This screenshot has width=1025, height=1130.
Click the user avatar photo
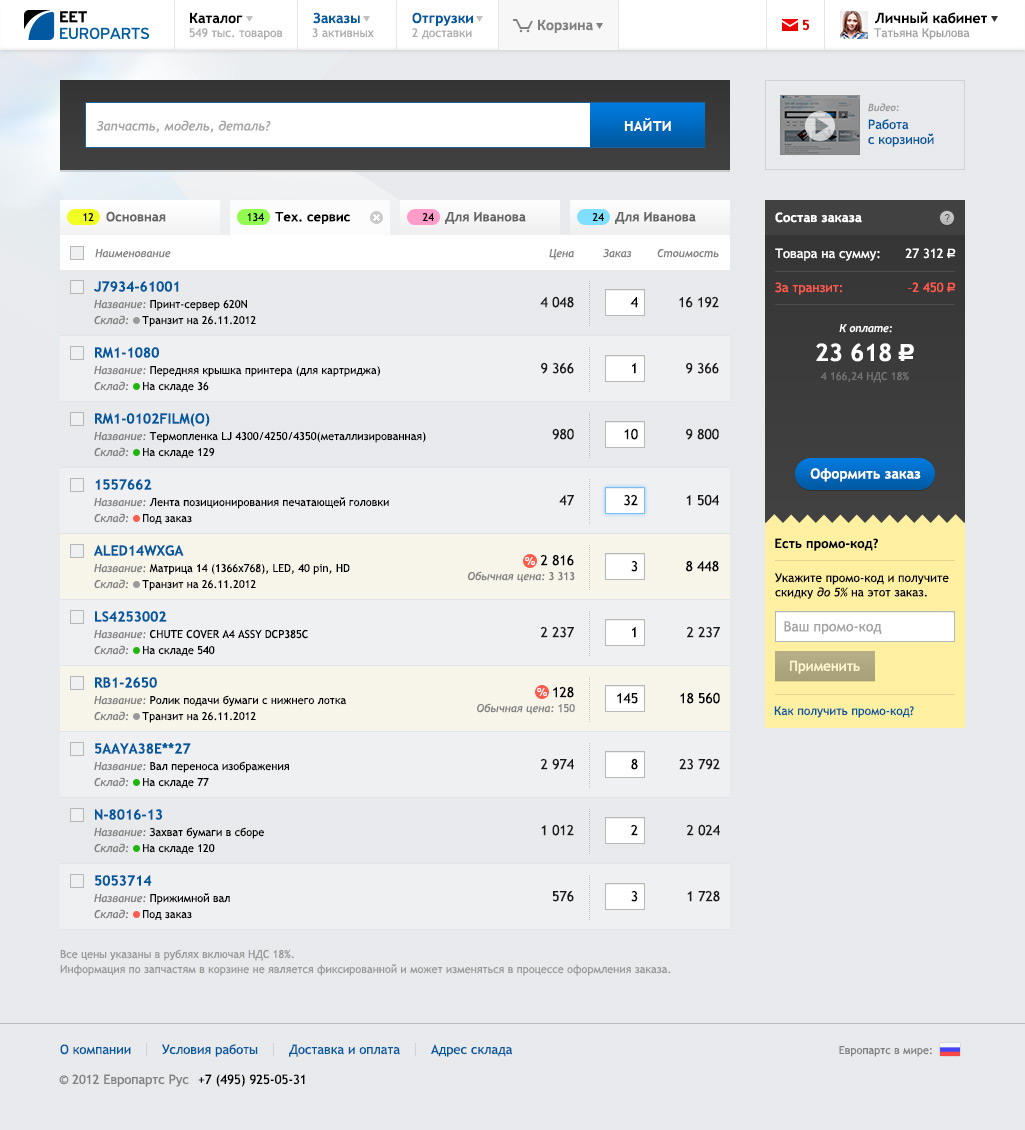853,25
